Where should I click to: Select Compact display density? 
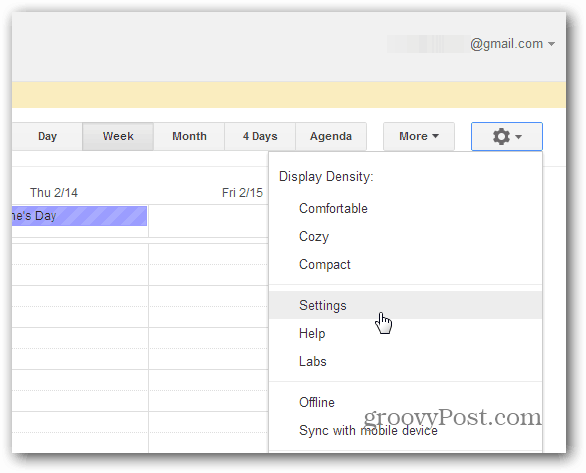click(x=405, y=265)
